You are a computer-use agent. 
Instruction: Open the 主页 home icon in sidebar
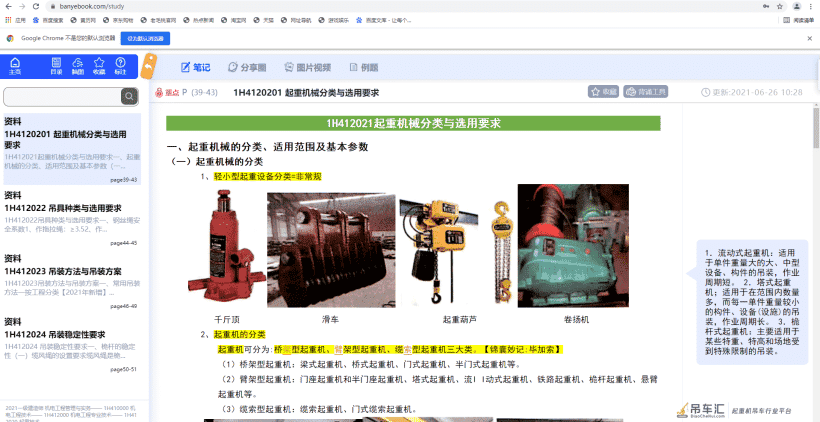point(15,66)
